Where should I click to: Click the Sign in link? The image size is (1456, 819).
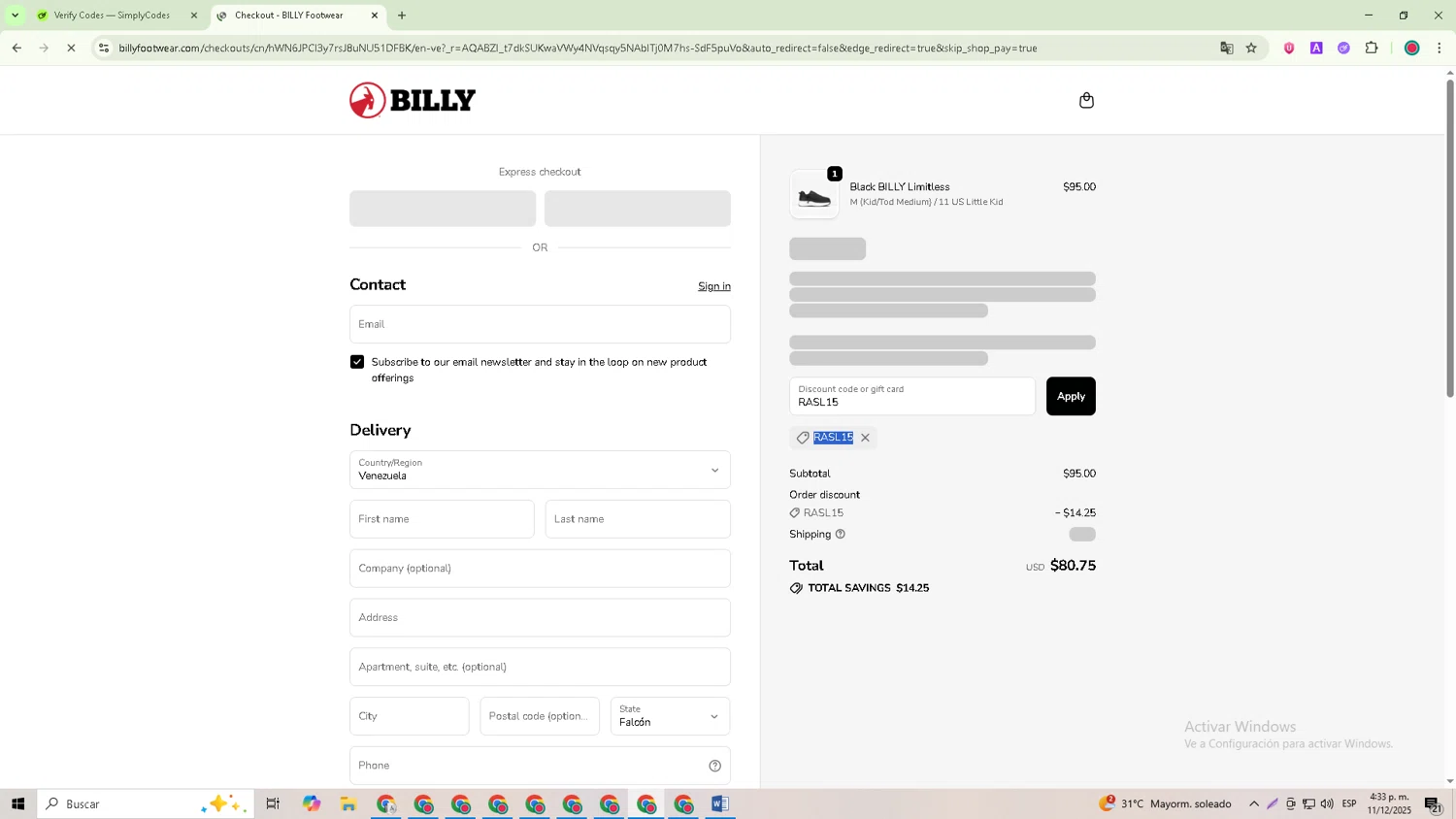point(714,286)
